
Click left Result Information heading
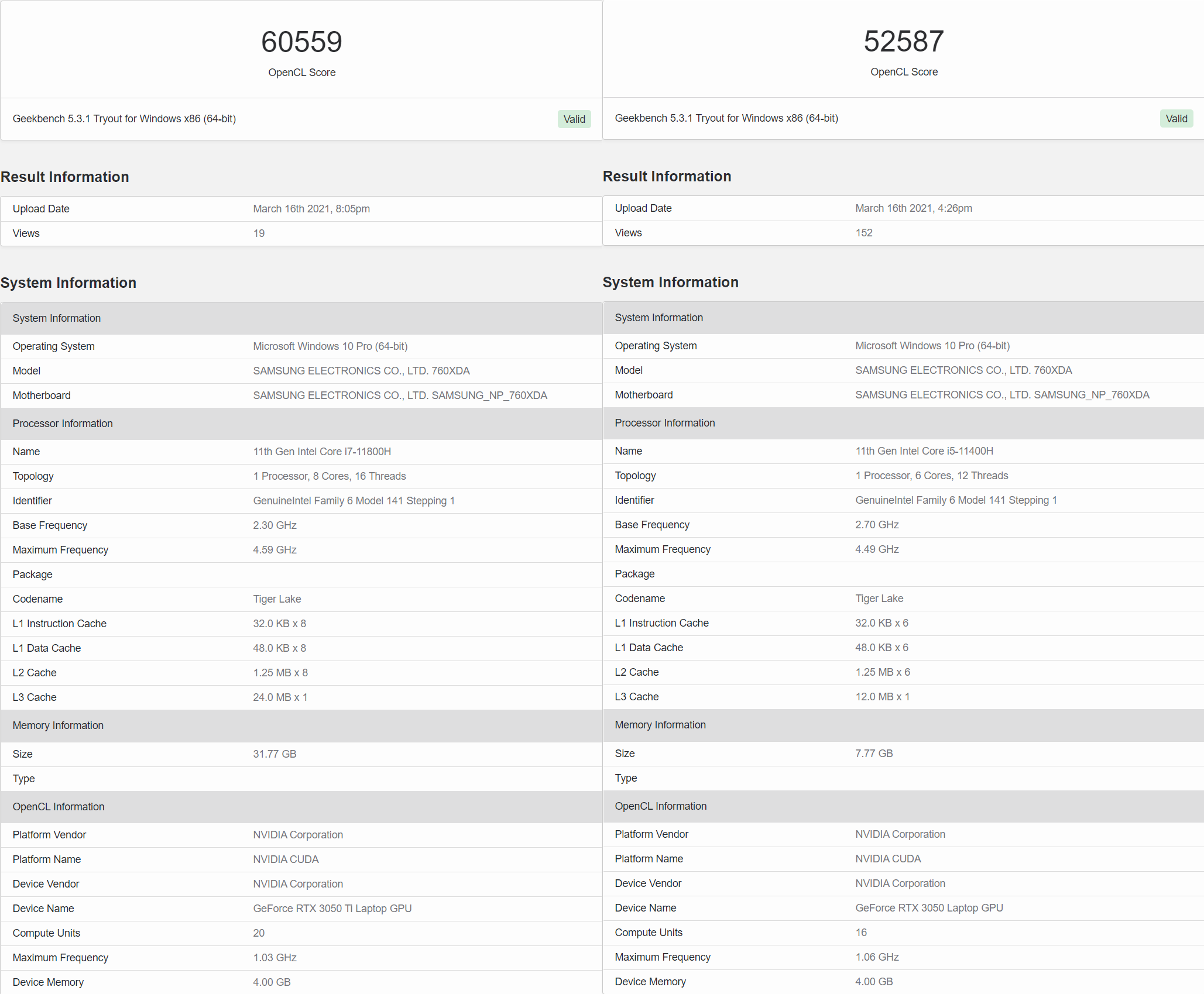point(64,177)
